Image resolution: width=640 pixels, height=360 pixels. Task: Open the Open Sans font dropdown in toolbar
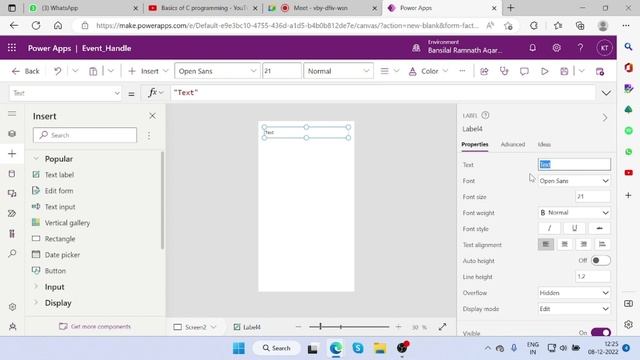coord(217,71)
